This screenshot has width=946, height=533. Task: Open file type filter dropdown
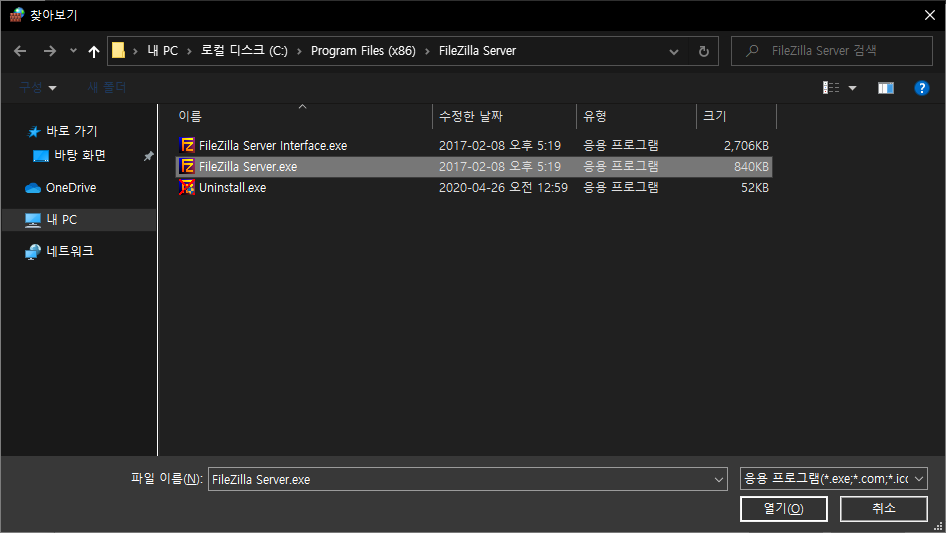click(x=833, y=479)
